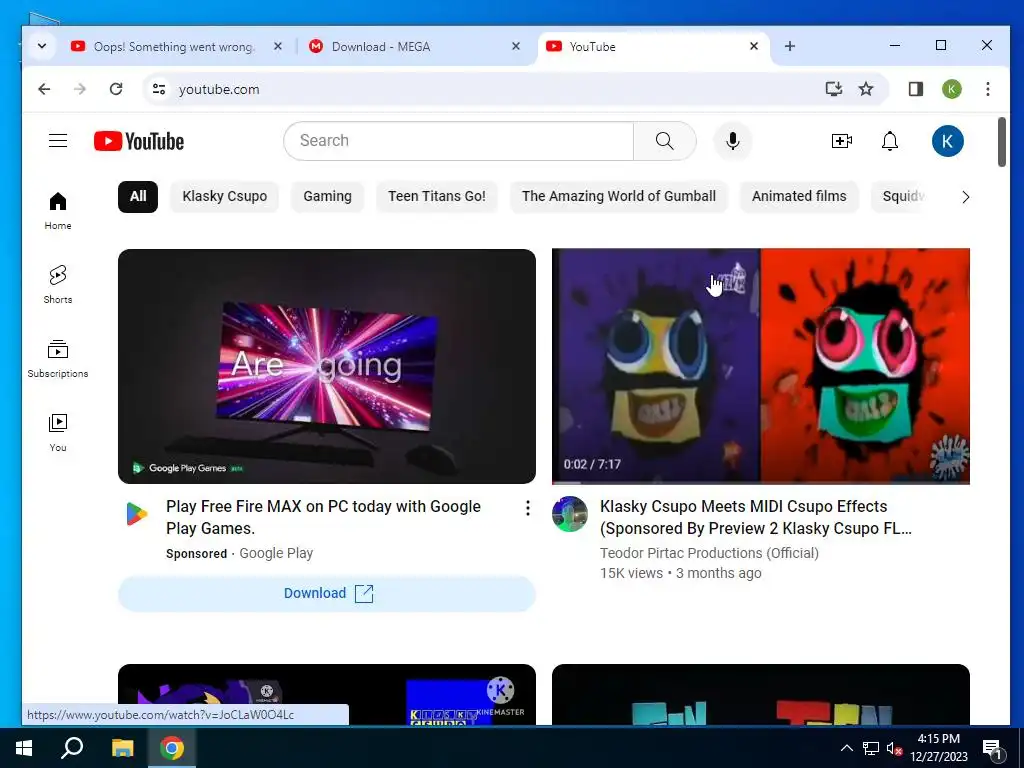
Task: Toggle the Chrome side panel
Action: tap(916, 89)
